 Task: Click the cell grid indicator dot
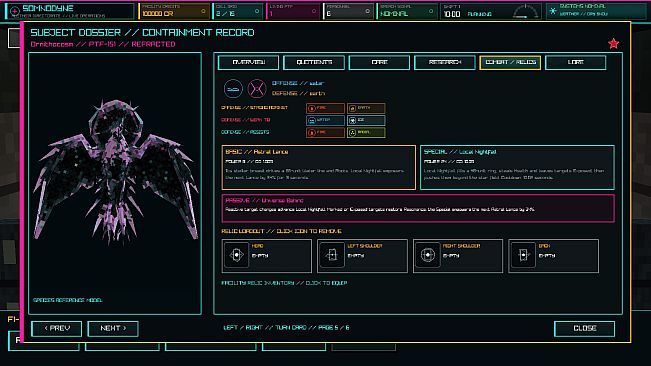coord(257,12)
